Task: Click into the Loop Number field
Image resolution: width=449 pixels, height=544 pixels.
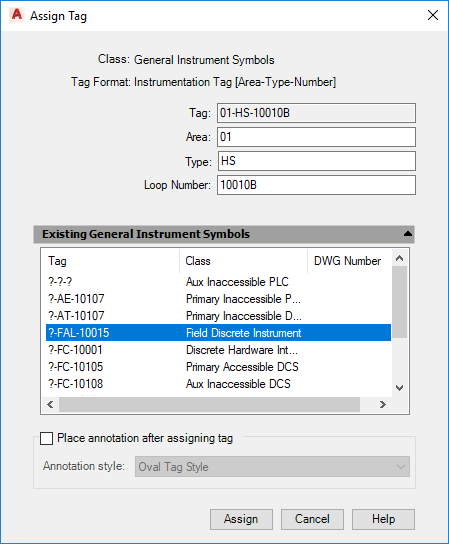Action: (x=316, y=185)
